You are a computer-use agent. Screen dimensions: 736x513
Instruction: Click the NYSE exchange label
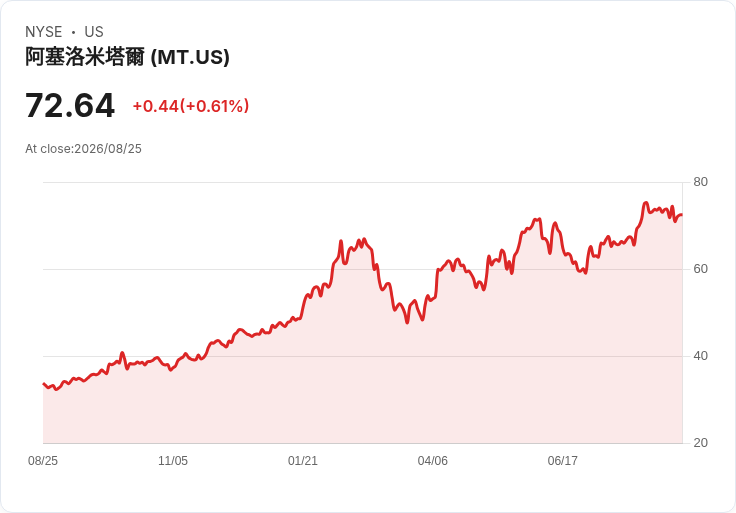(x=44, y=32)
